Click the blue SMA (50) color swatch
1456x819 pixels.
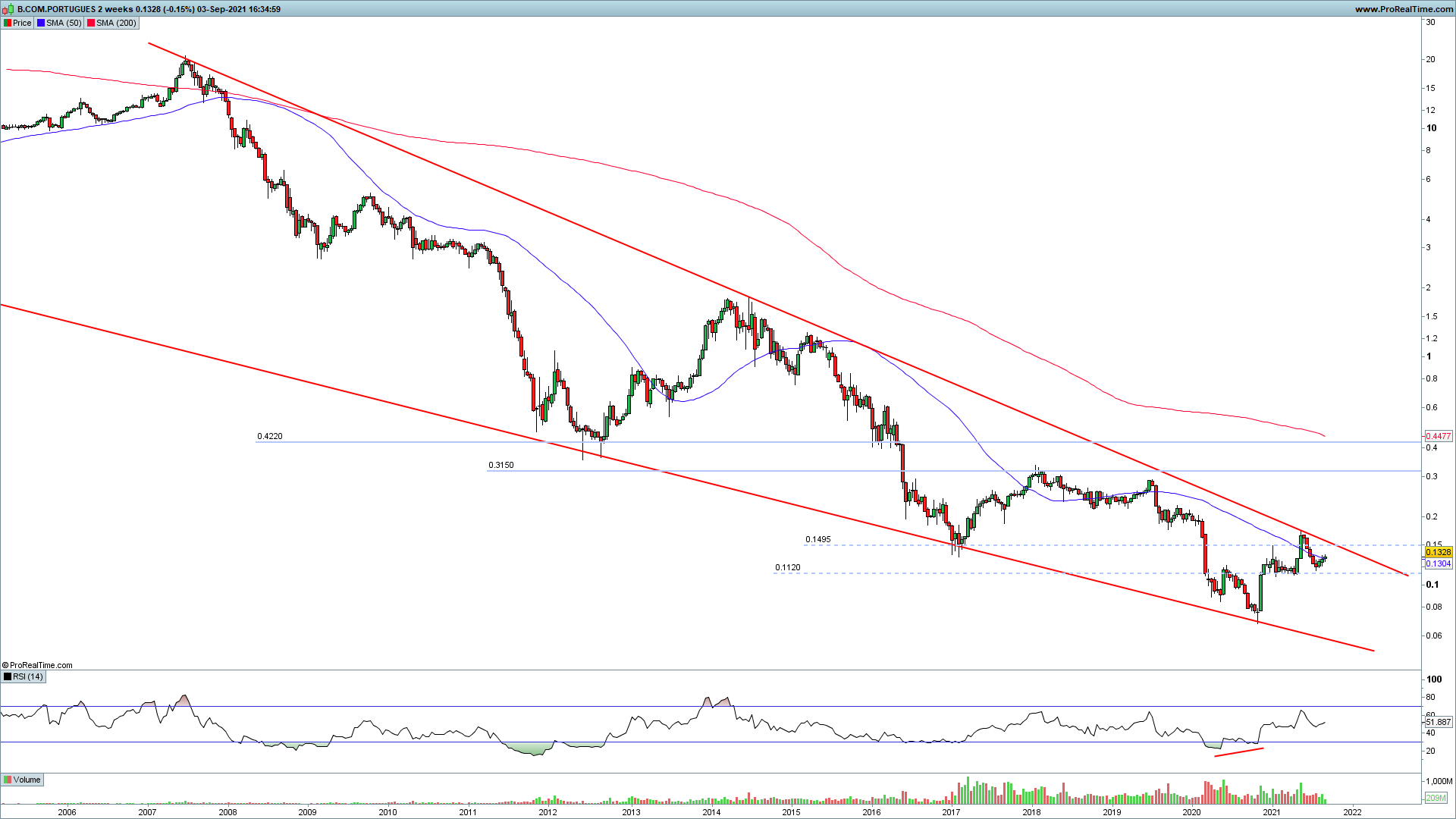point(41,23)
